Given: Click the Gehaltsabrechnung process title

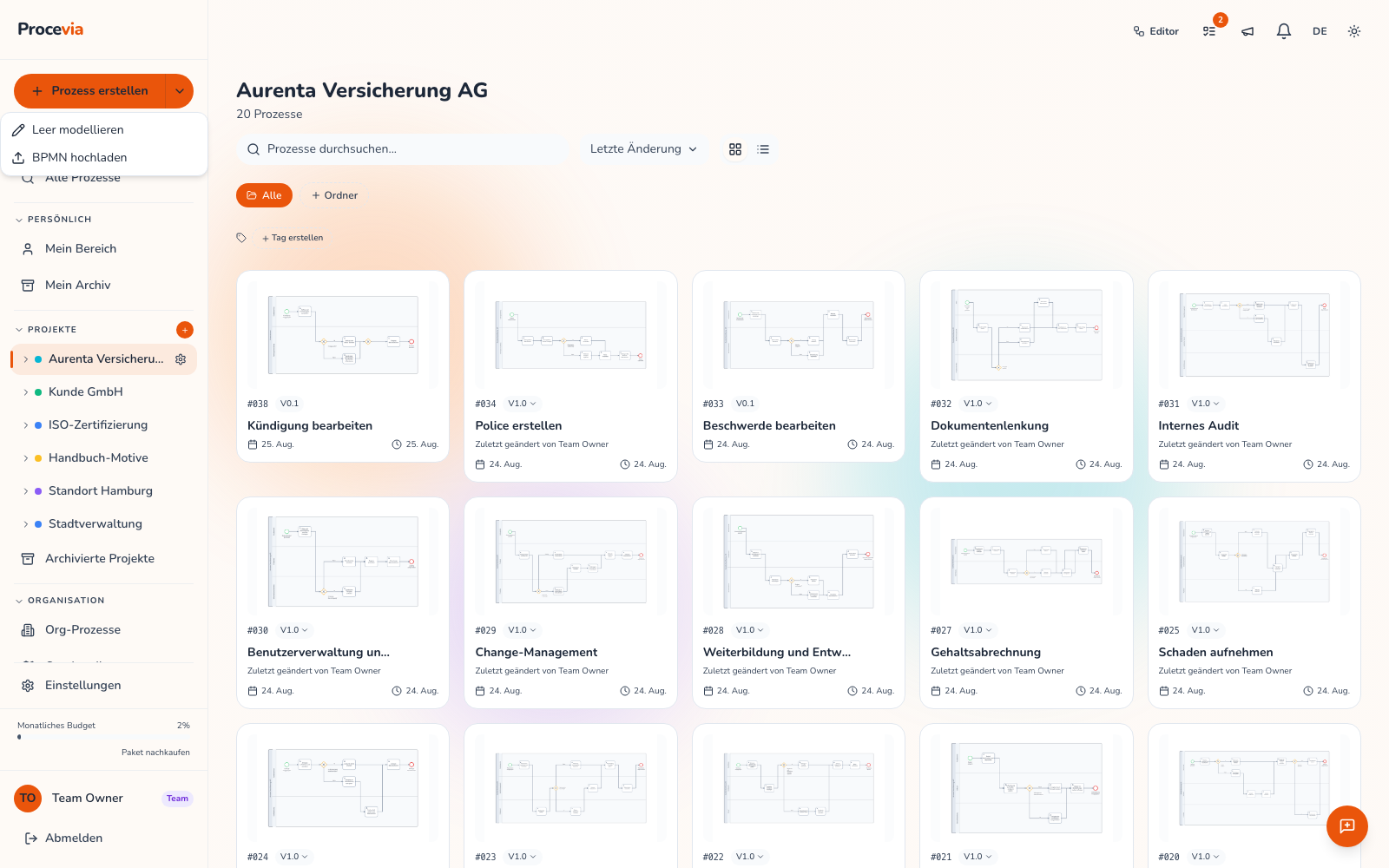Looking at the screenshot, I should (x=985, y=653).
